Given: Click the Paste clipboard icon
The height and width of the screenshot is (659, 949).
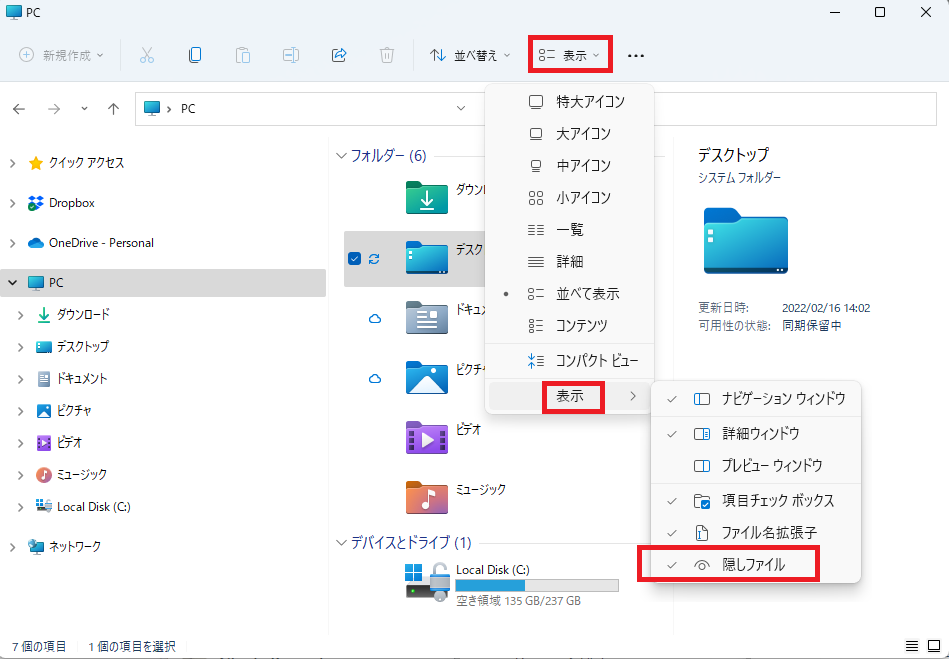Looking at the screenshot, I should click(x=243, y=55).
